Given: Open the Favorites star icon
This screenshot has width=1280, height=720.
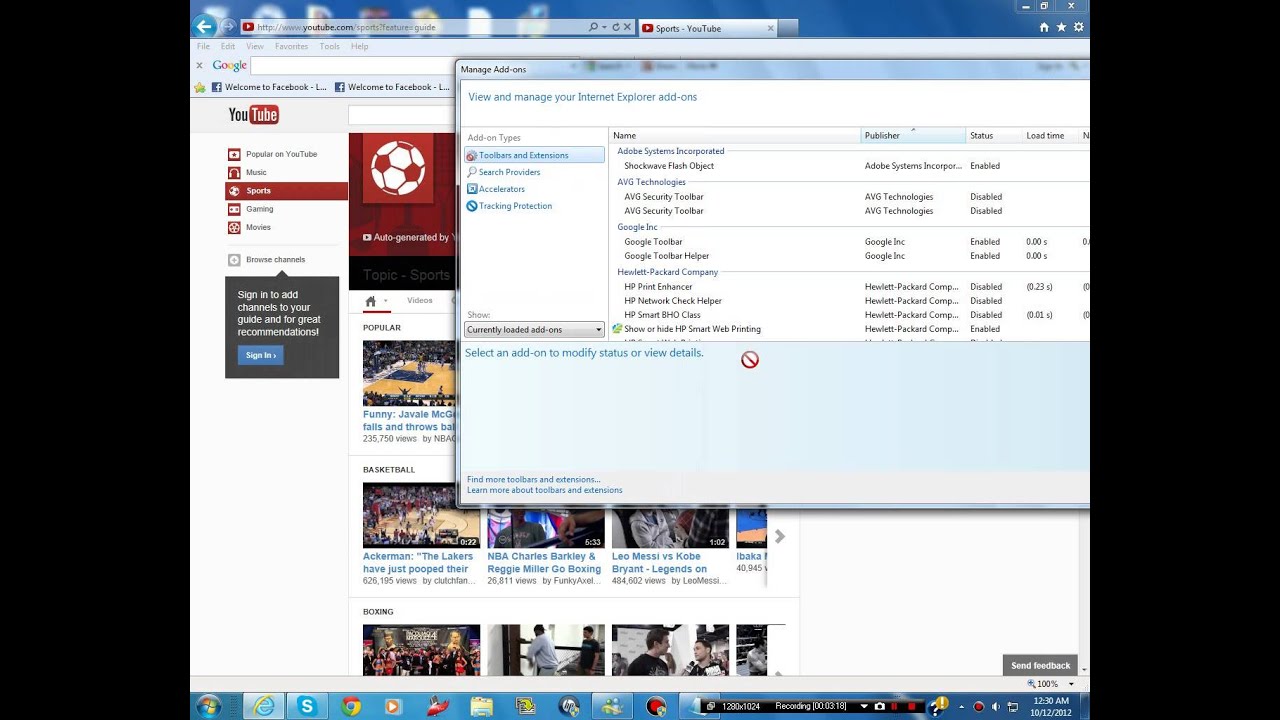Looking at the screenshot, I should click(x=1061, y=27).
